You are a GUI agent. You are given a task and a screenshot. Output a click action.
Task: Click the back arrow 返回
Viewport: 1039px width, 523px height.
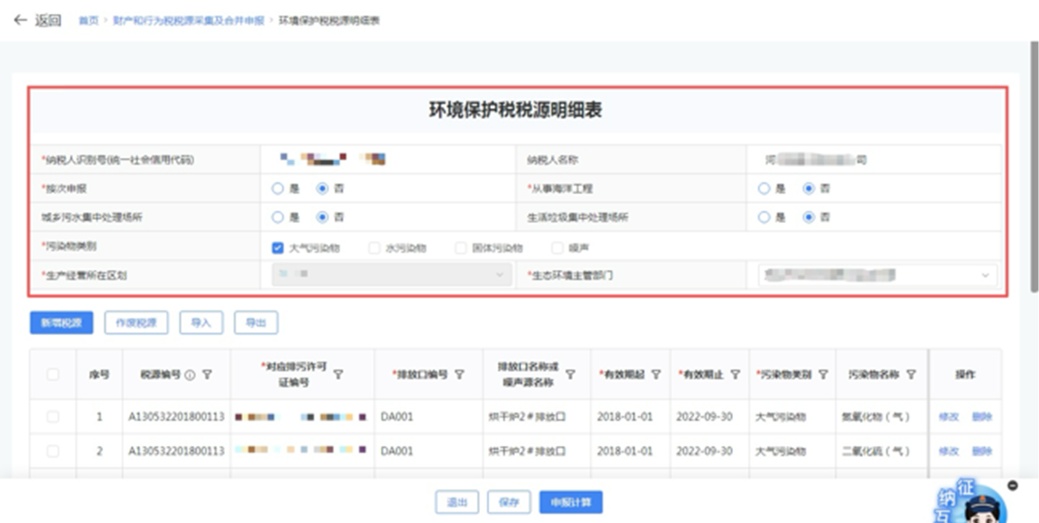[x=37, y=20]
